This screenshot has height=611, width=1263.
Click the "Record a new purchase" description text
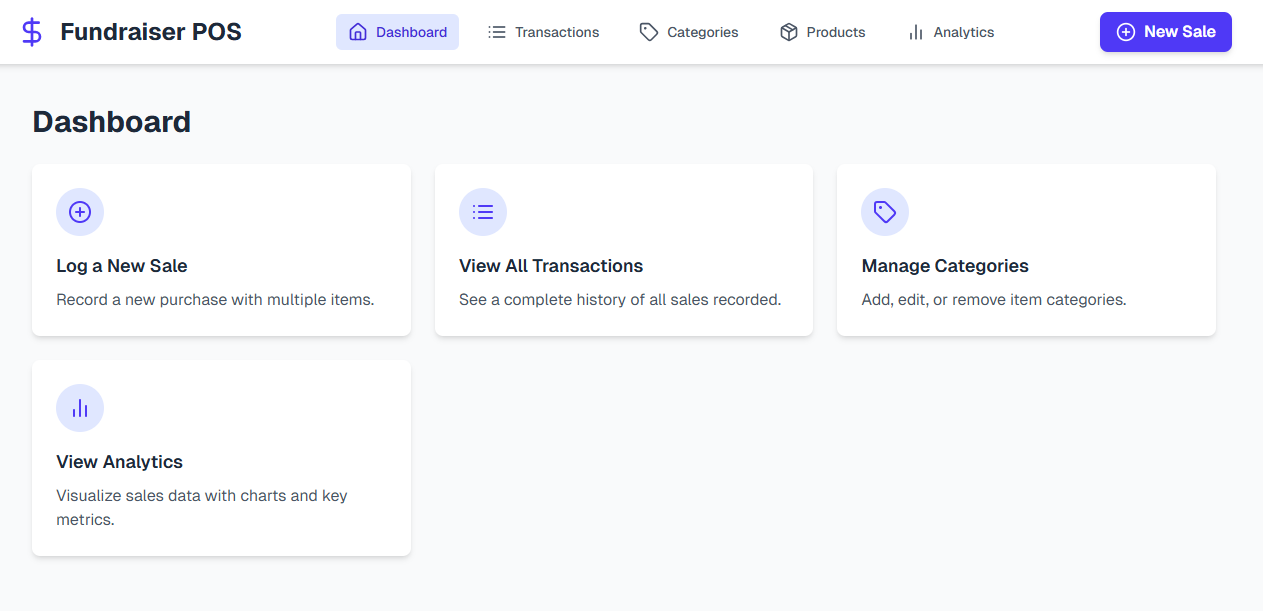tap(215, 300)
